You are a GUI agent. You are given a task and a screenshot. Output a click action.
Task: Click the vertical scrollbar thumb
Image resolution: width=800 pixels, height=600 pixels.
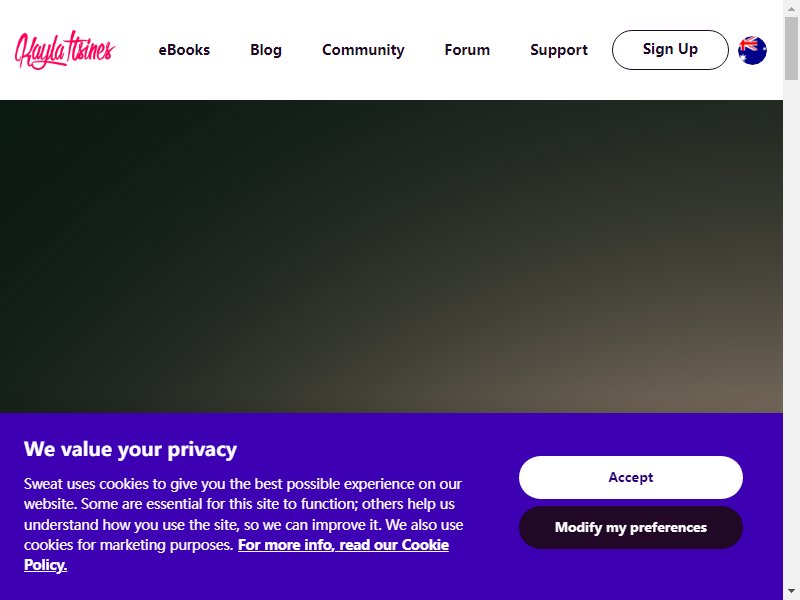click(x=791, y=48)
